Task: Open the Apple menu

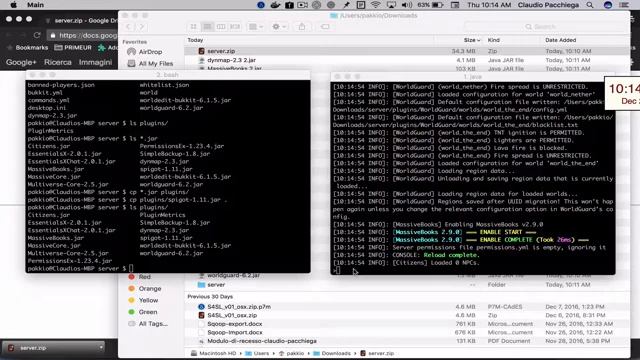Action: (13, 5)
